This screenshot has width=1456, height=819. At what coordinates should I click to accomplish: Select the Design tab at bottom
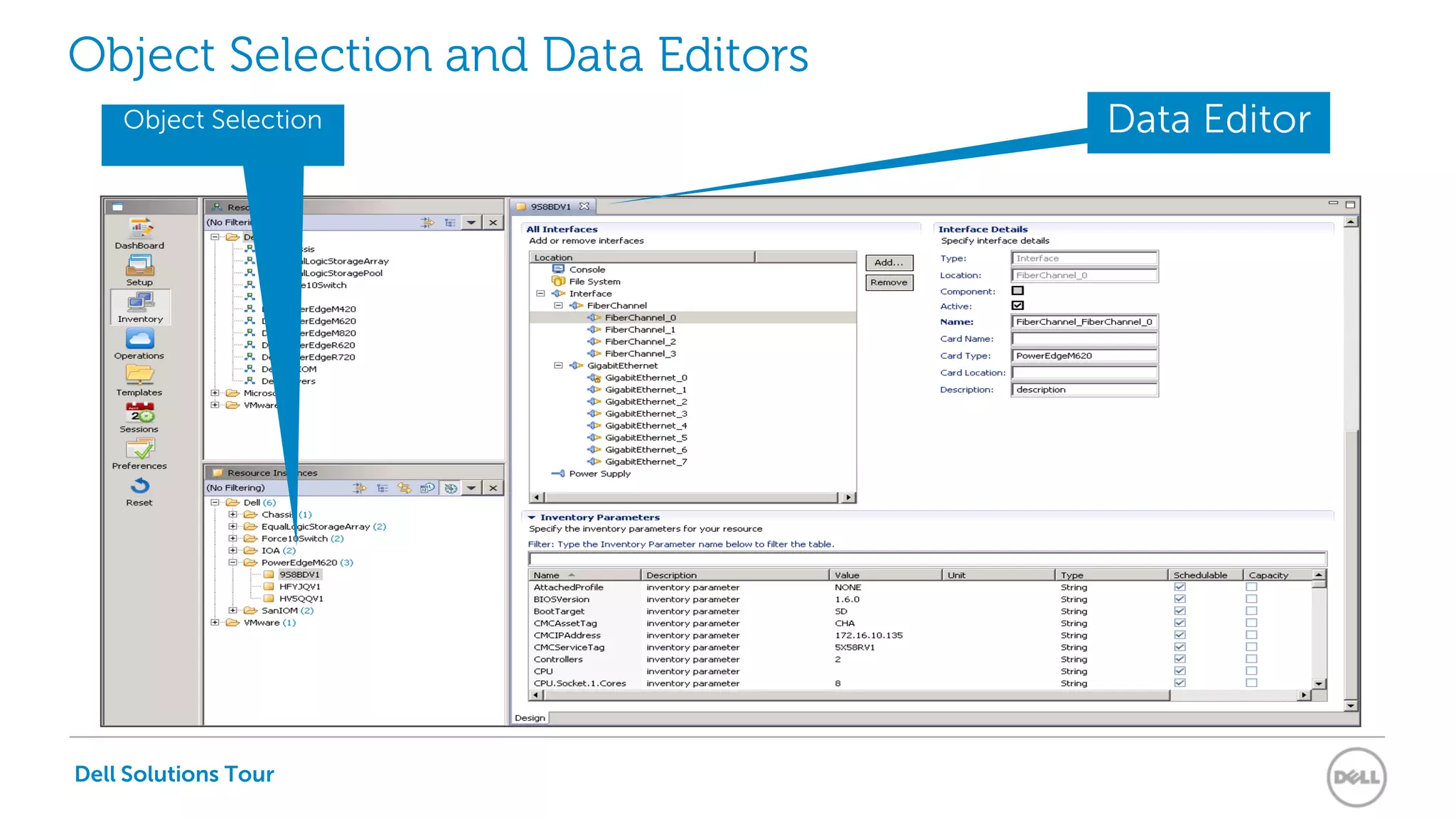[530, 718]
